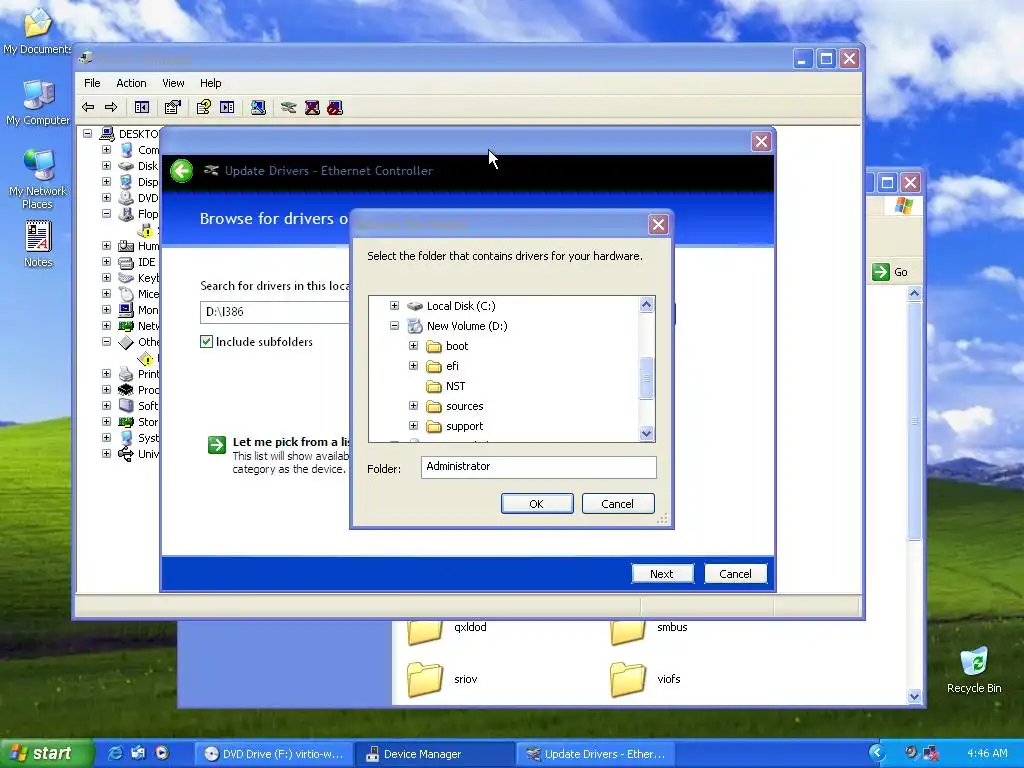The width and height of the screenshot is (1024, 768).
Task: Click the Disable device toolbar icon
Action: (x=335, y=107)
